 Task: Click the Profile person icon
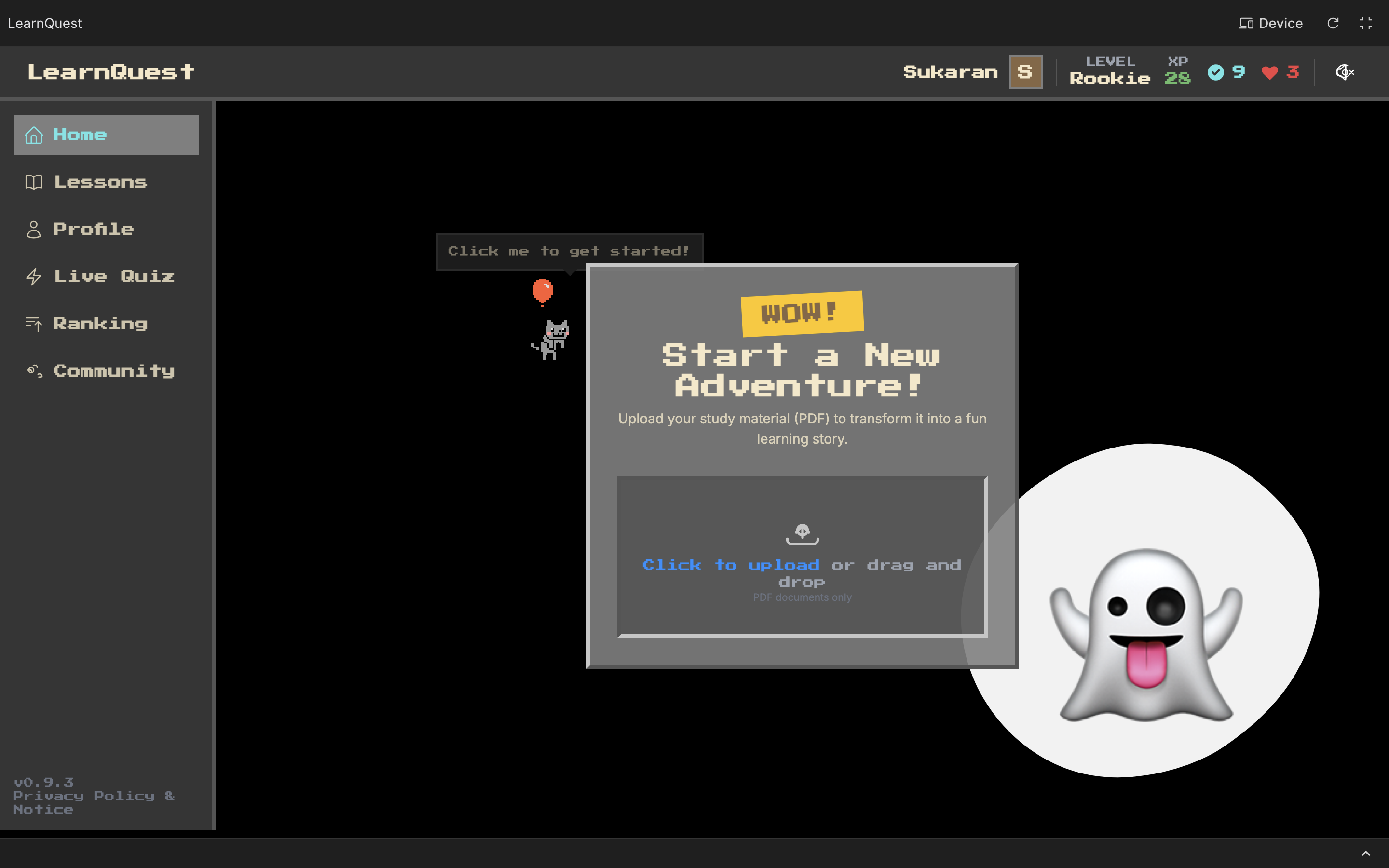click(34, 229)
